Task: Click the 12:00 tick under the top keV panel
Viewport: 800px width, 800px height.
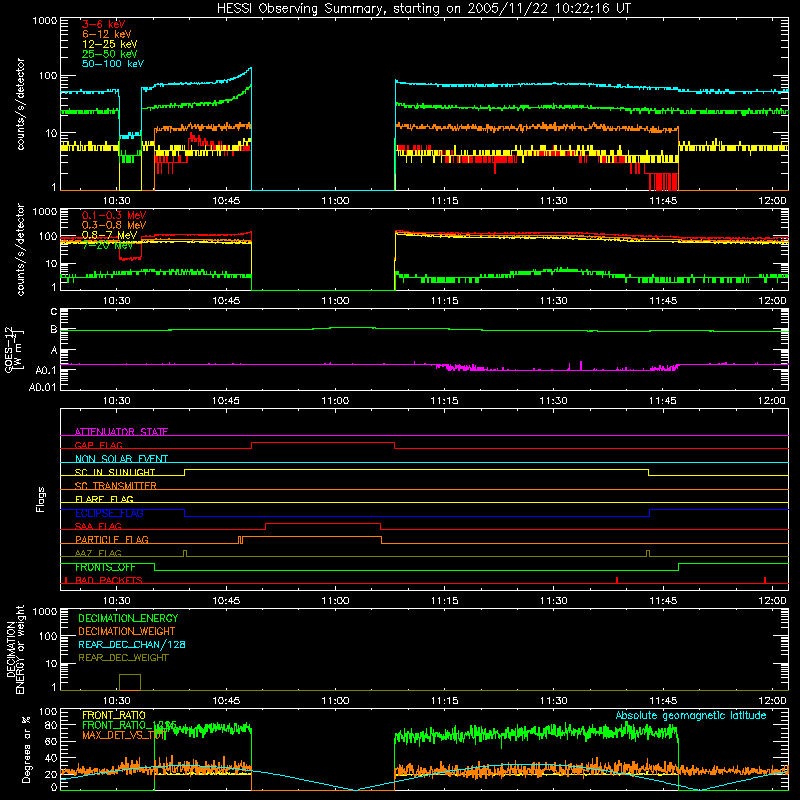Action: [772, 201]
